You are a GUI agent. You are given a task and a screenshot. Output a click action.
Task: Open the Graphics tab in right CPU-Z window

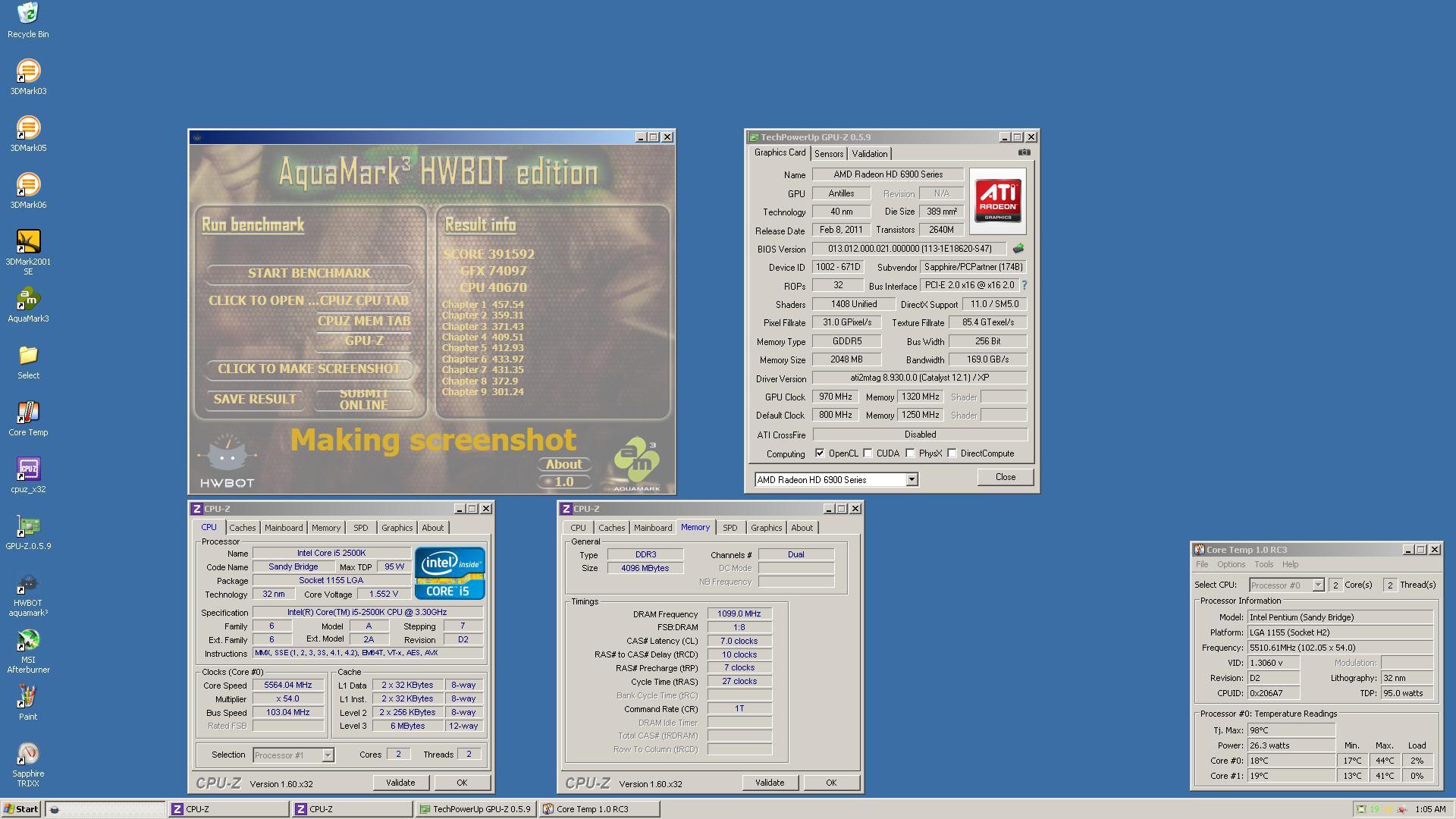766,528
